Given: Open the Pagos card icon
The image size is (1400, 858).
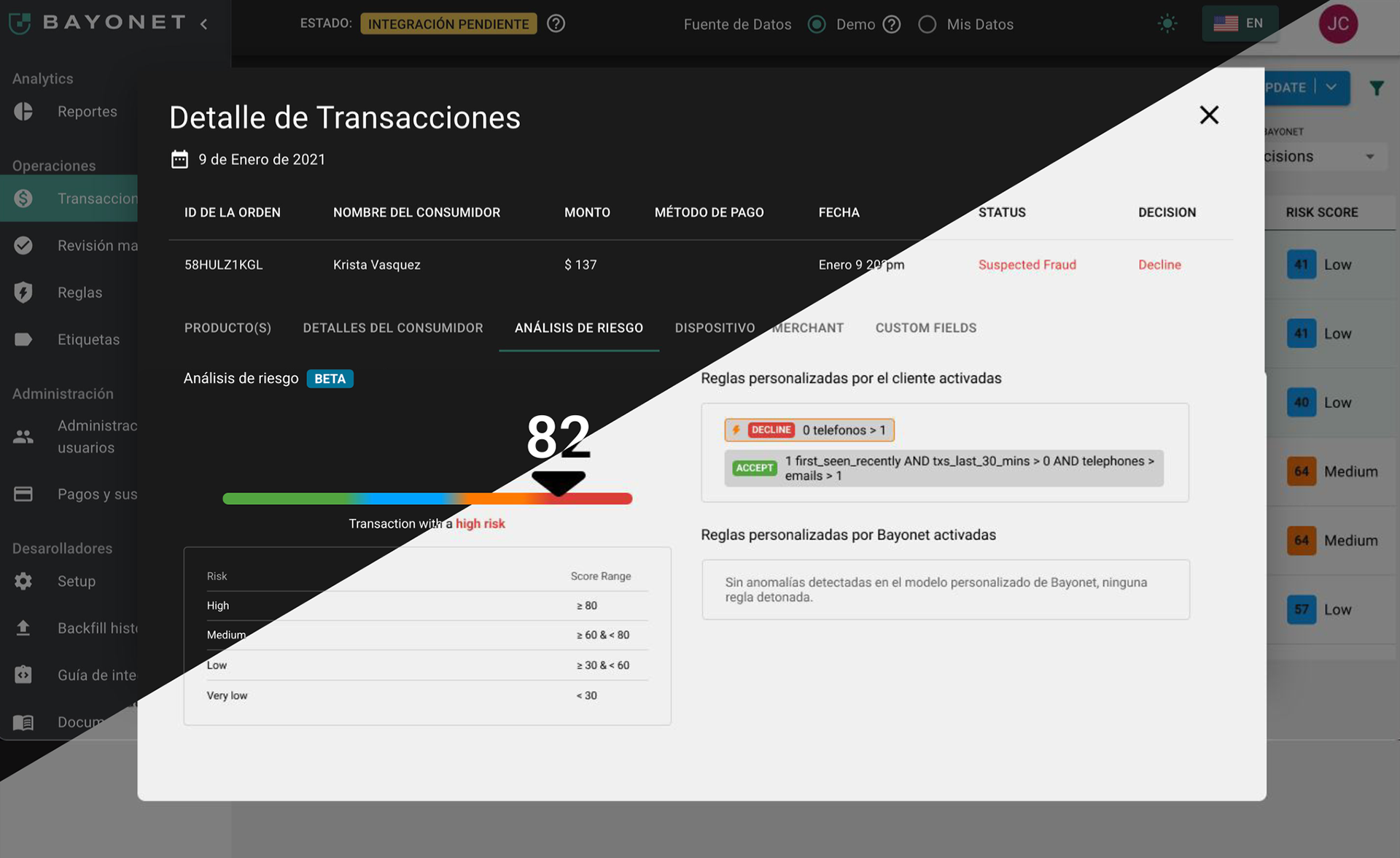Looking at the screenshot, I should pos(23,494).
